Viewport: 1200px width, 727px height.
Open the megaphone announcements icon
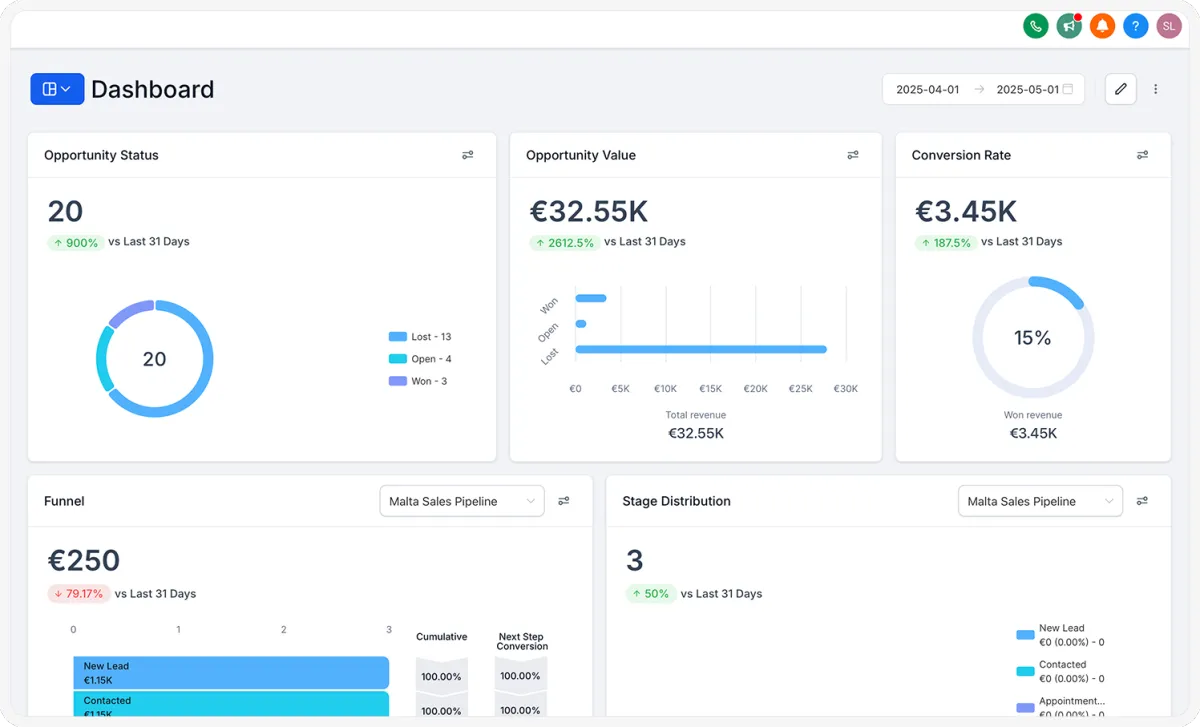click(1069, 26)
